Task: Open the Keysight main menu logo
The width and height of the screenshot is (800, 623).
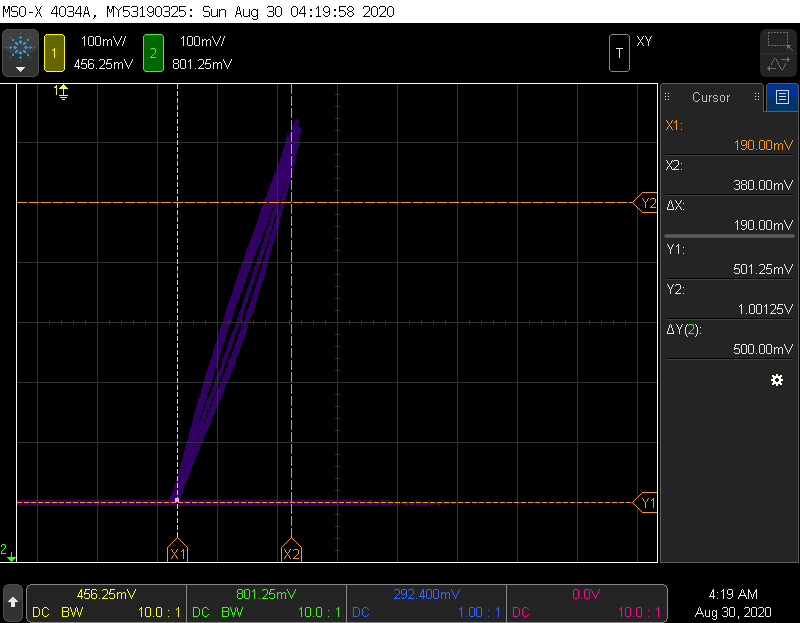Action: point(20,46)
